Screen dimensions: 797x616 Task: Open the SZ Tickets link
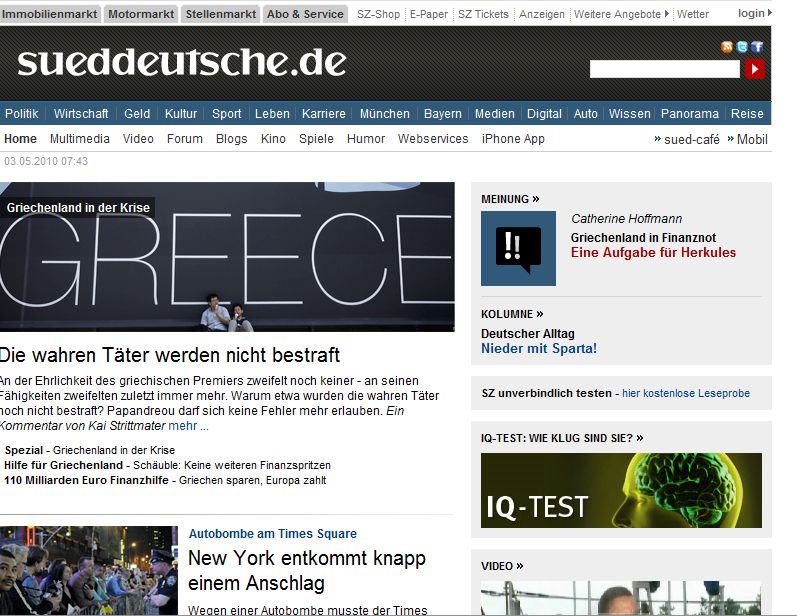[483, 14]
